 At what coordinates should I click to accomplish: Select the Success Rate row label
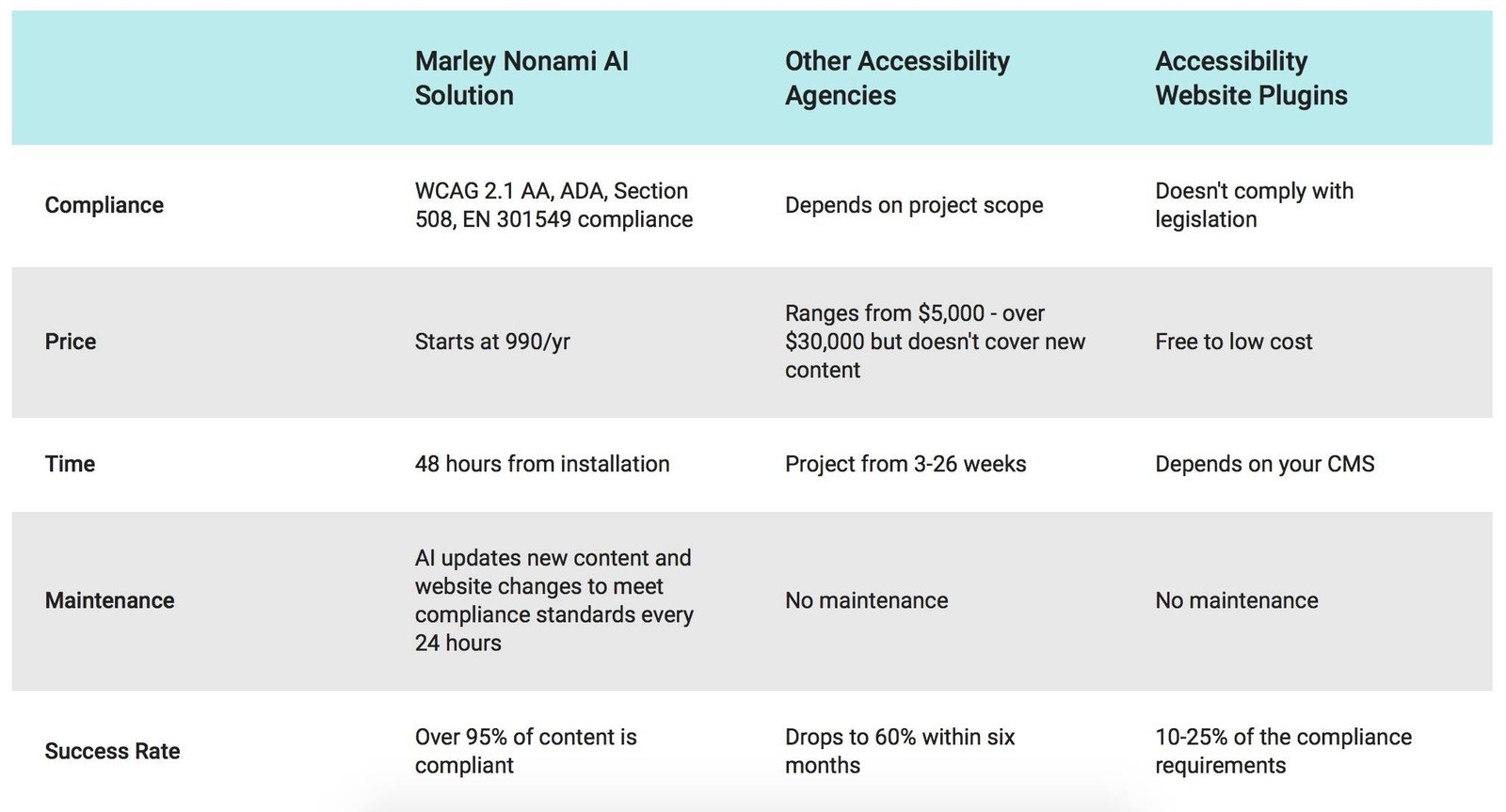pyautogui.click(x=112, y=751)
